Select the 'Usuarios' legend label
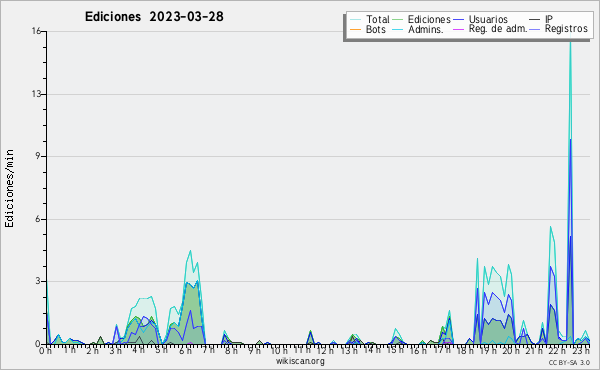This screenshot has width=600, height=370. click(x=488, y=19)
